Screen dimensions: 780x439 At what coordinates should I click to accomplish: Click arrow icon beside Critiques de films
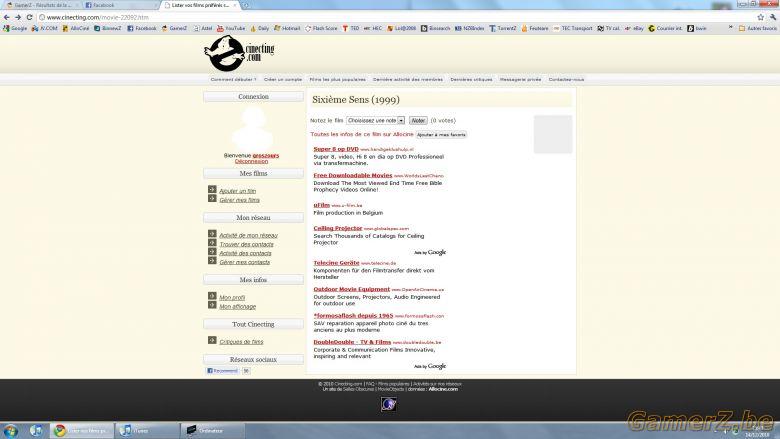tap(212, 340)
